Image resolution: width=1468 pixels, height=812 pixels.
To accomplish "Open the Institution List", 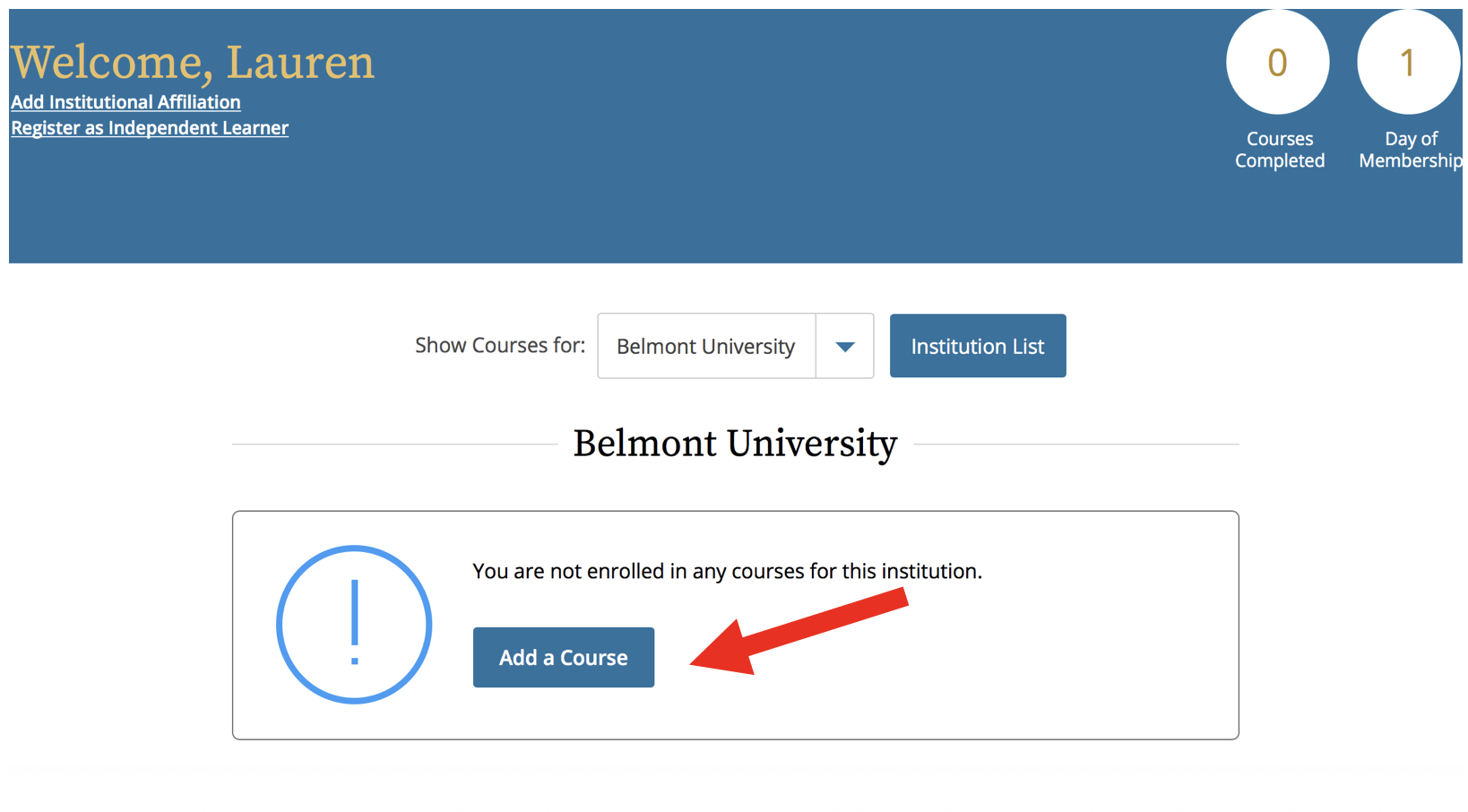I will pyautogui.click(x=977, y=346).
